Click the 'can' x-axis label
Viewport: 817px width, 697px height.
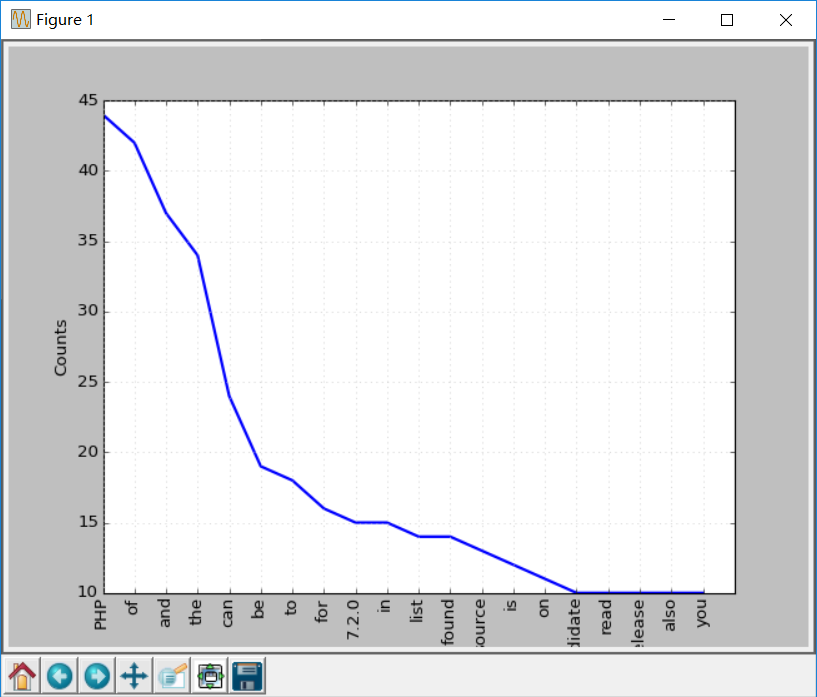coord(227,613)
